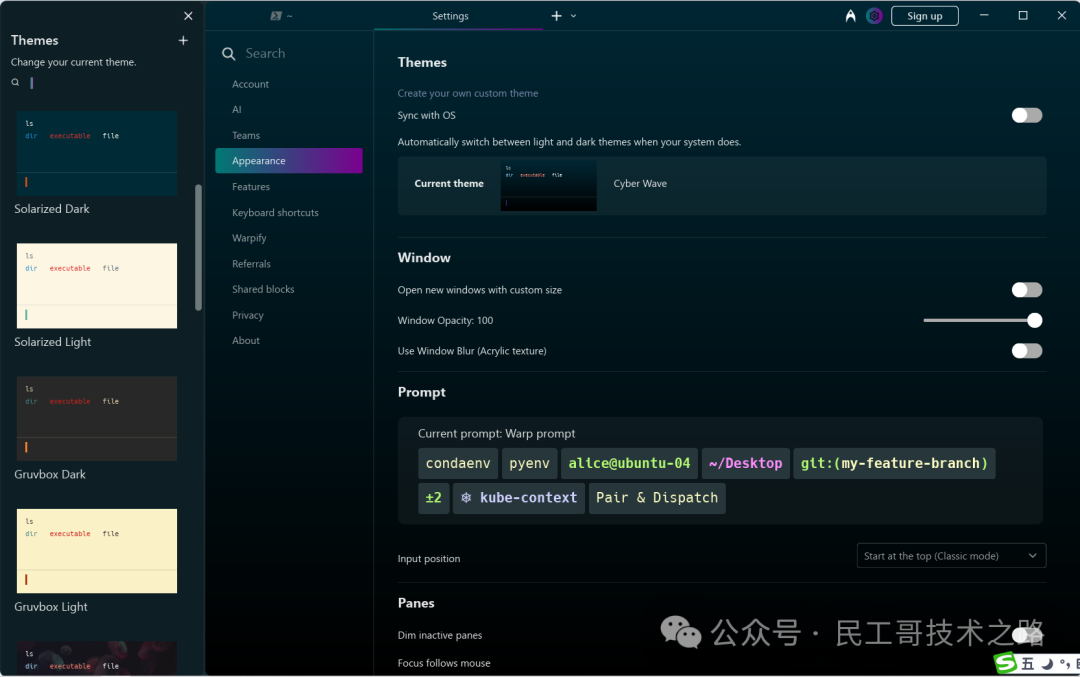Viewport: 1080px width, 677px height.
Task: Open the Warp AI icon in title bar
Action: click(x=851, y=16)
